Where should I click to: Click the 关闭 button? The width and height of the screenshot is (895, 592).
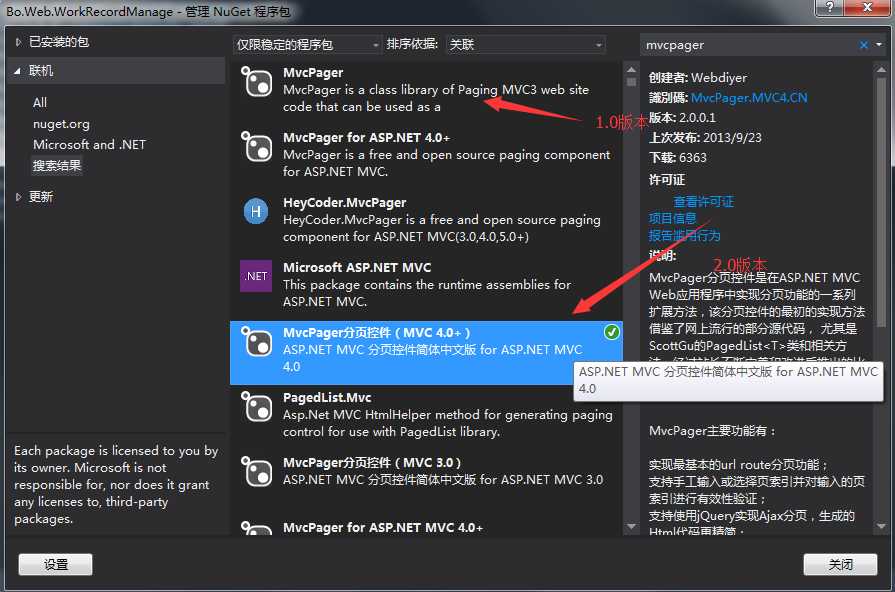click(840, 565)
